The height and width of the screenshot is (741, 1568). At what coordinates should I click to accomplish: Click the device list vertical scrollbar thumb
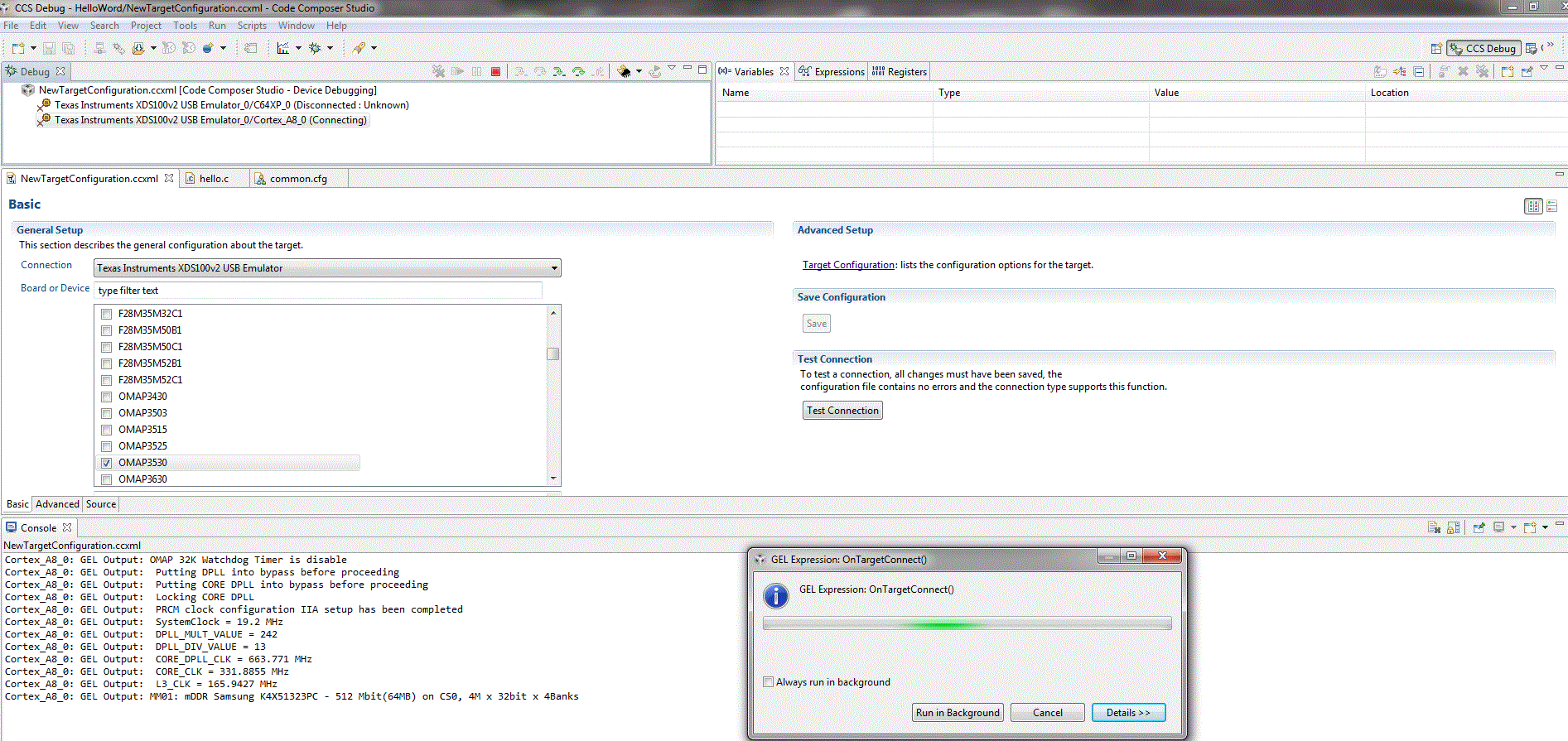pos(553,354)
